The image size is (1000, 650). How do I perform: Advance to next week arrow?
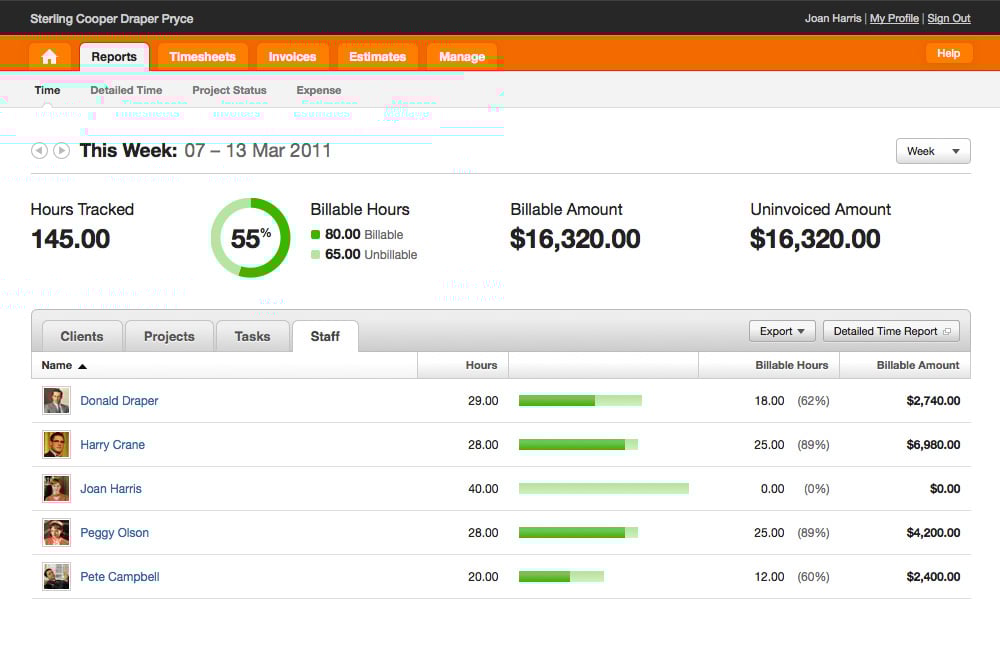[61, 151]
